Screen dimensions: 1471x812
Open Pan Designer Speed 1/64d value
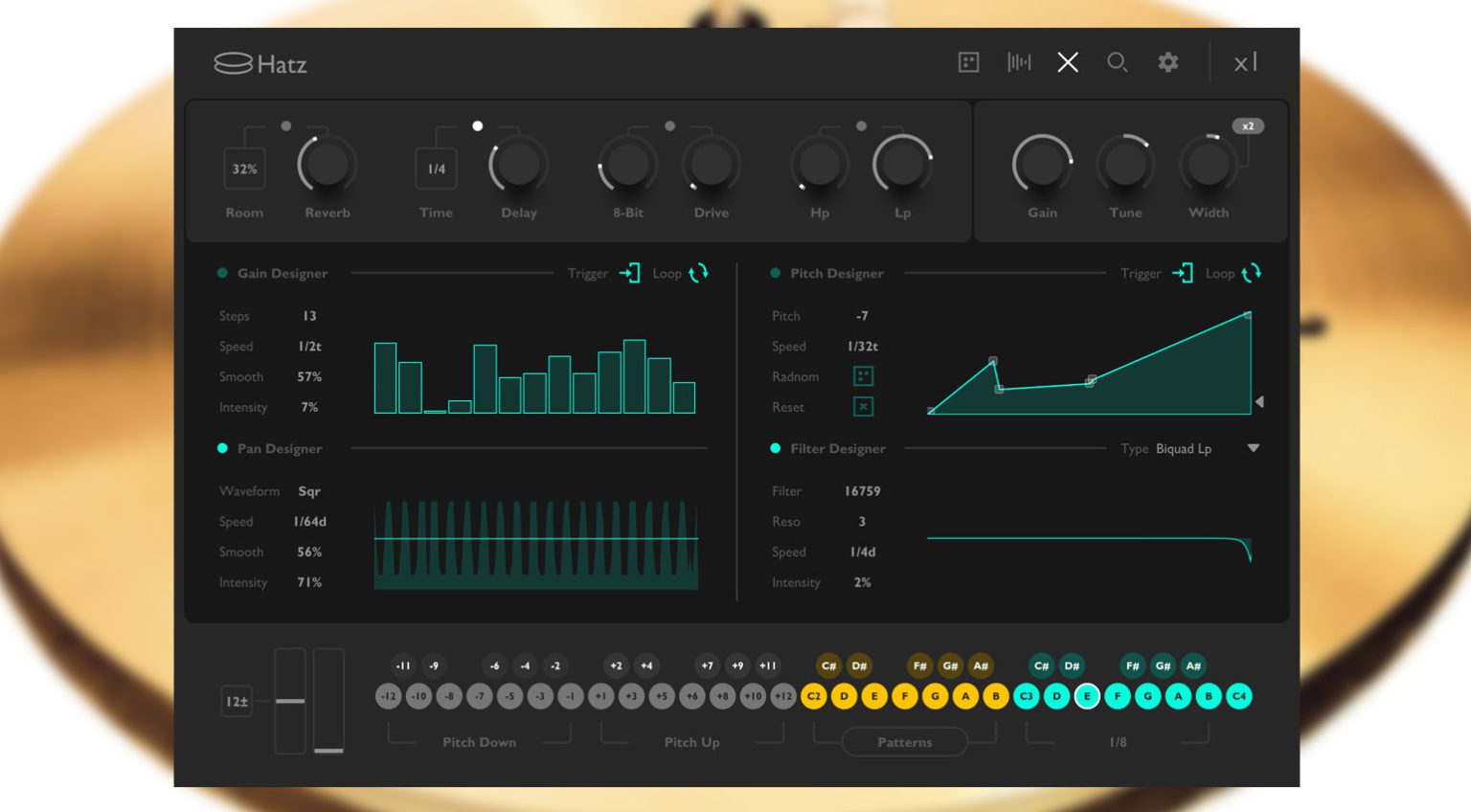pyautogui.click(x=309, y=522)
